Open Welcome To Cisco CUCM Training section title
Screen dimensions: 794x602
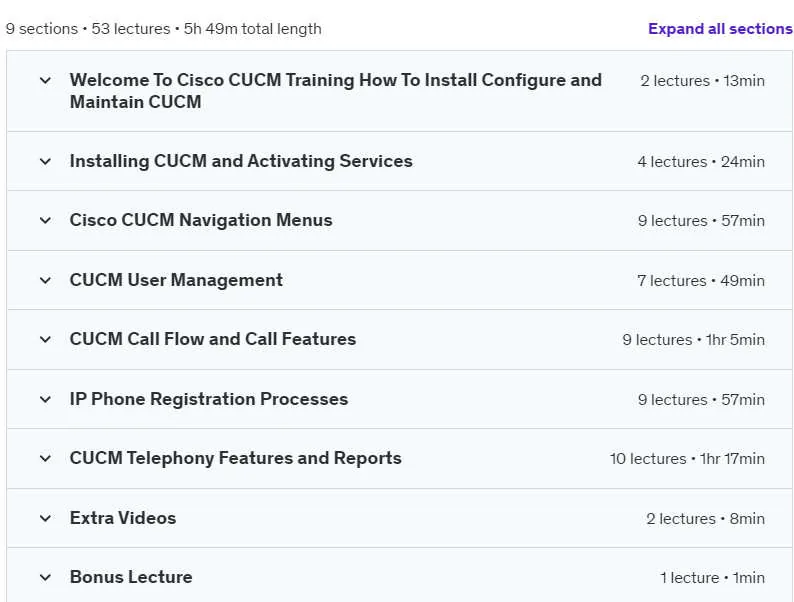pos(336,91)
